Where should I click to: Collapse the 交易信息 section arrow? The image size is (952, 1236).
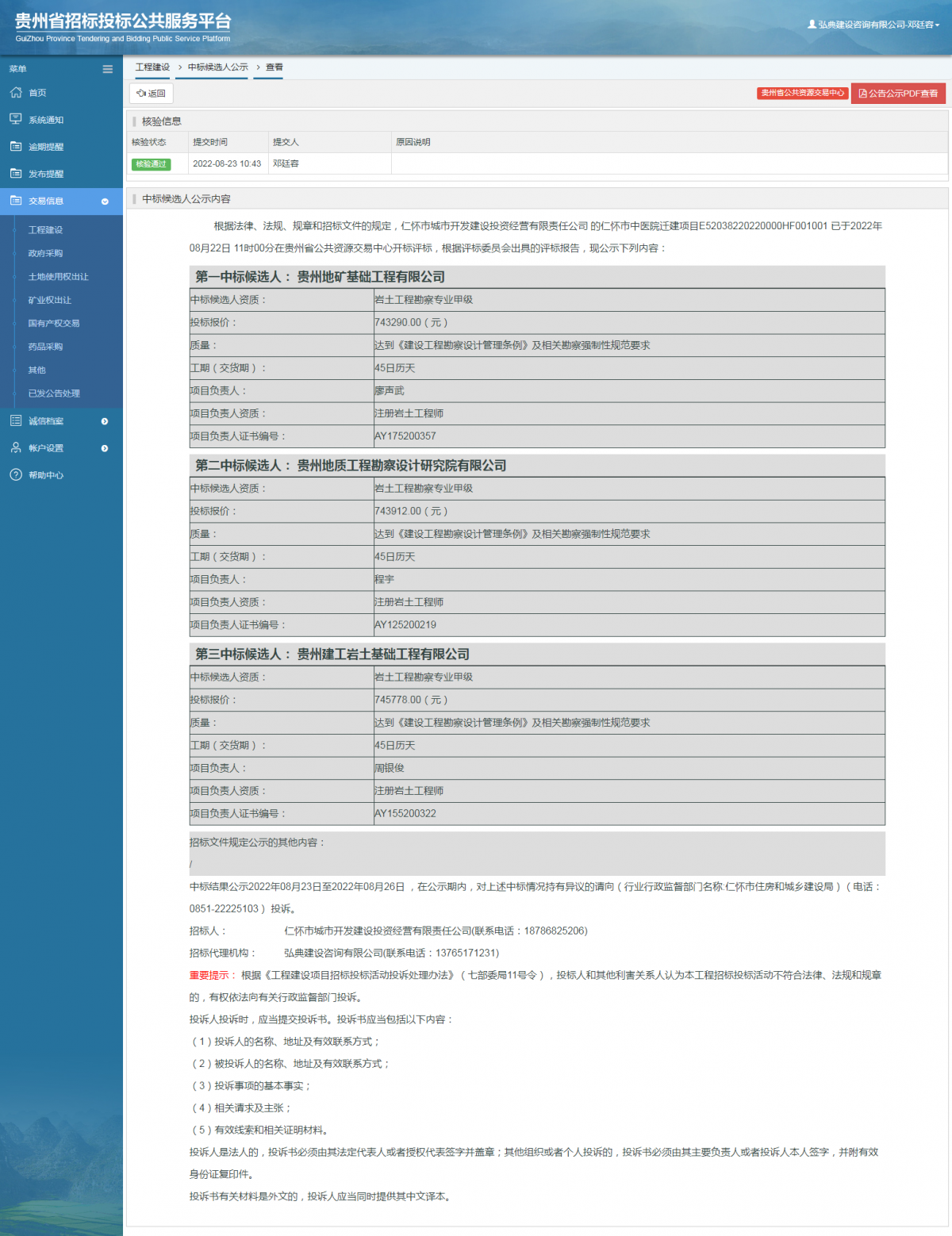(x=105, y=202)
